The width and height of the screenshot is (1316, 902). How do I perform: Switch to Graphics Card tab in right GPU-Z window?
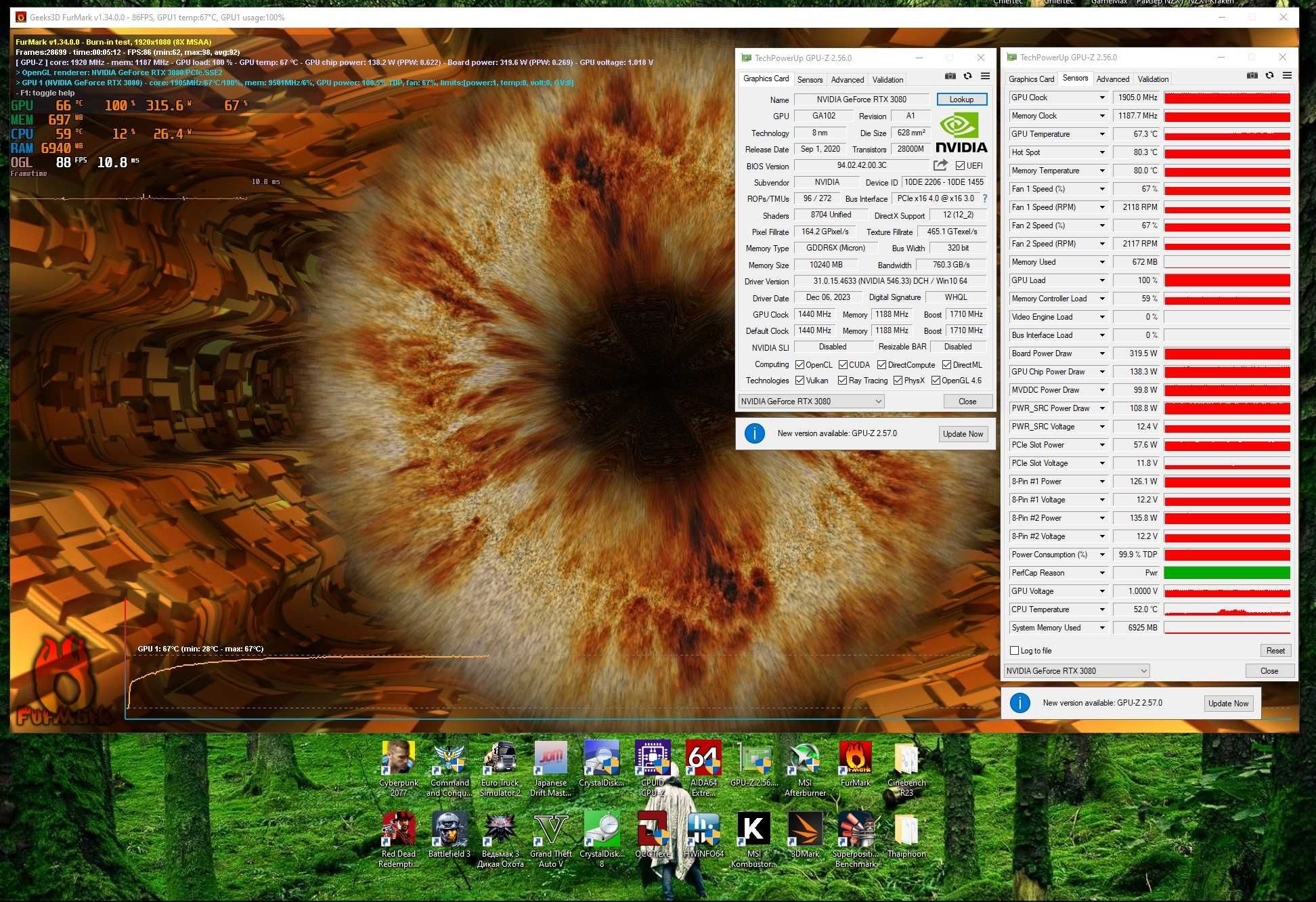pos(1031,79)
